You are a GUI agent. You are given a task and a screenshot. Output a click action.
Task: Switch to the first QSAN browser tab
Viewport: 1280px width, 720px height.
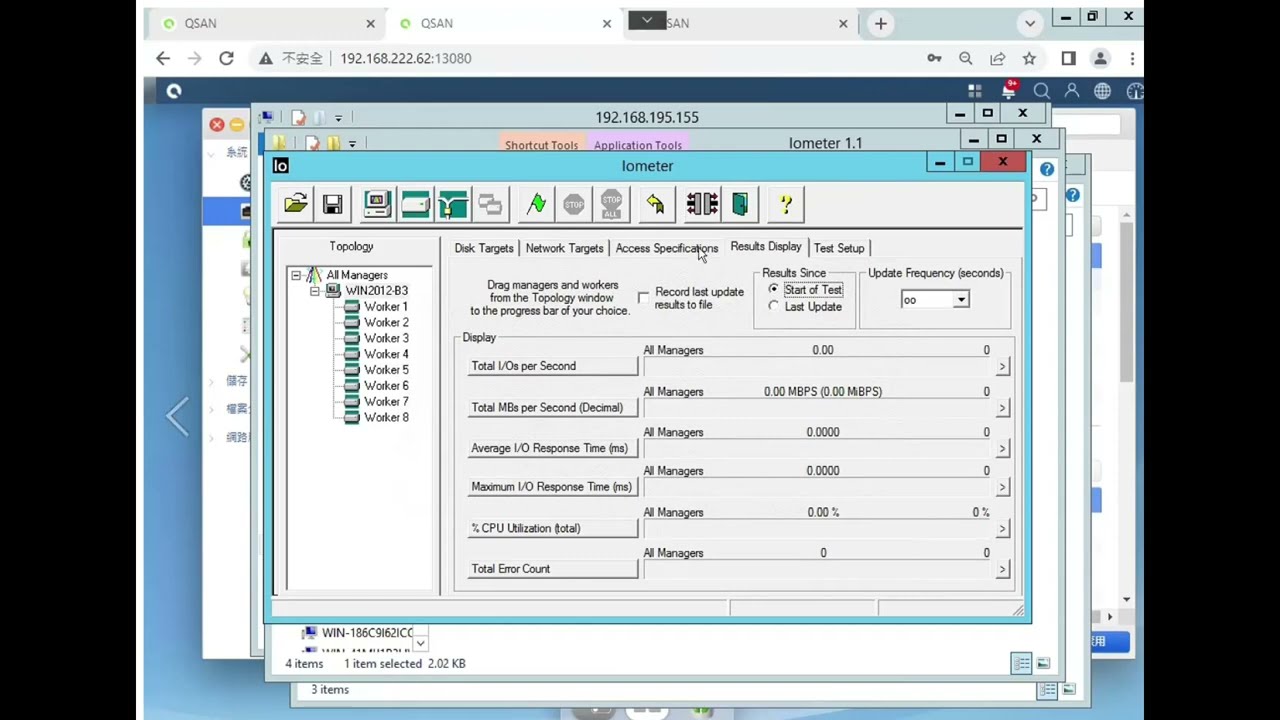265,23
